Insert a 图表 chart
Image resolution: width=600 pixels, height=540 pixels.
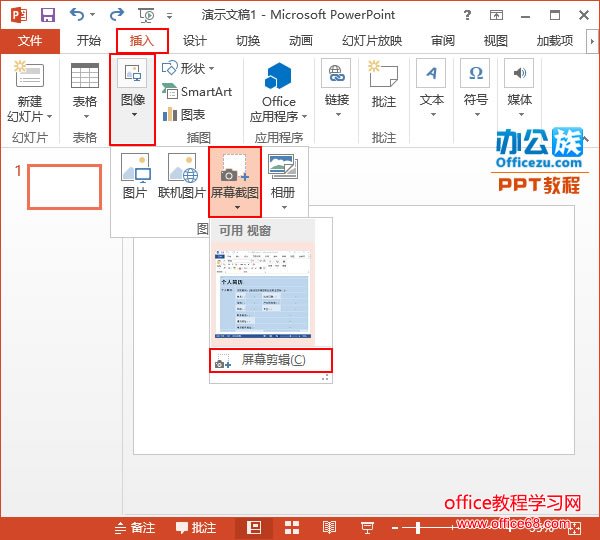(x=184, y=114)
